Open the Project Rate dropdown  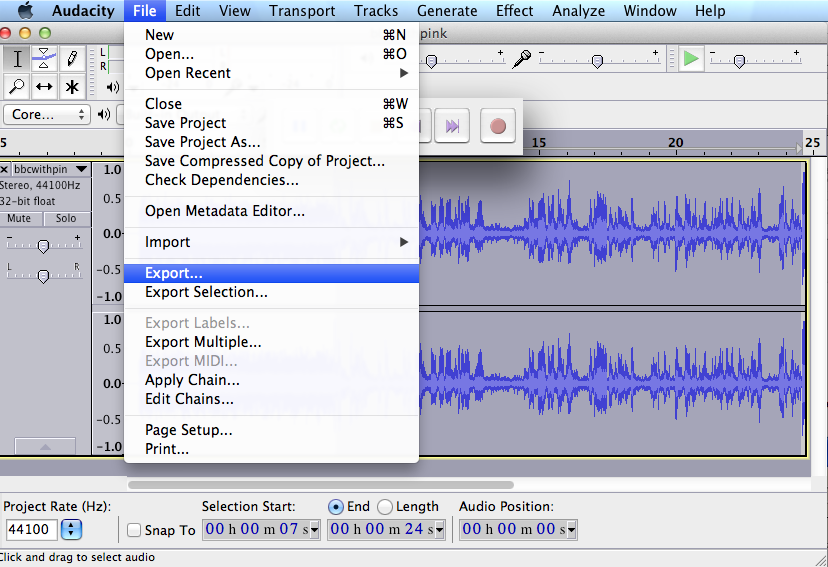(72, 529)
